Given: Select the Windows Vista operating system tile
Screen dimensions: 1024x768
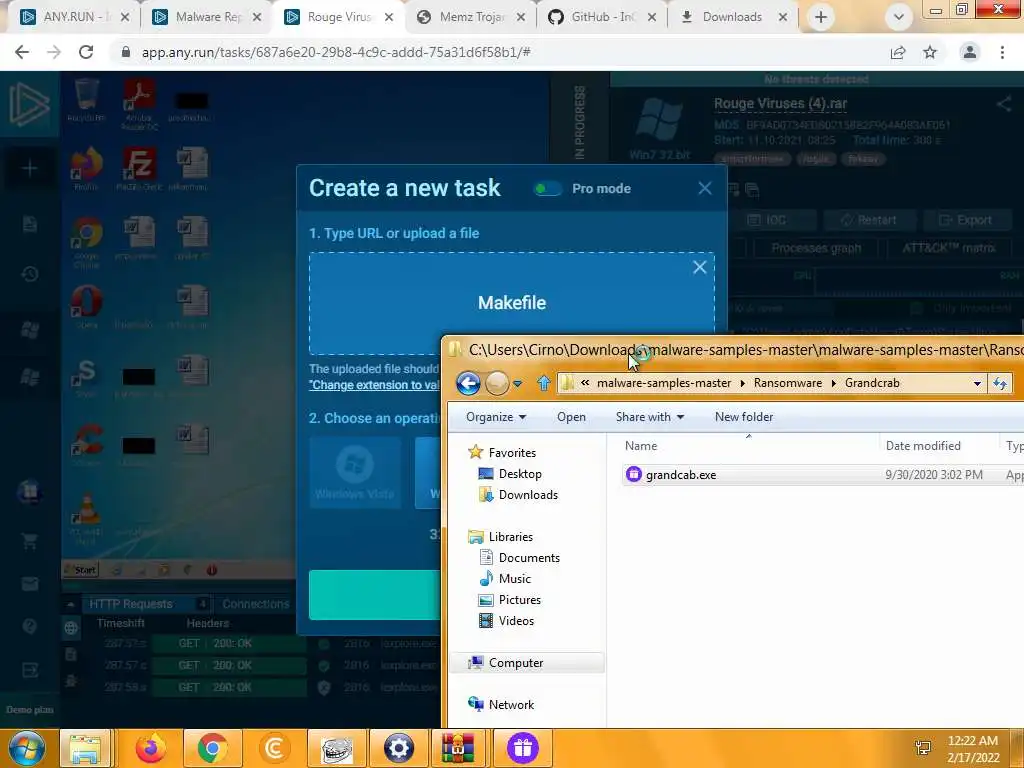Looking at the screenshot, I should [355, 472].
